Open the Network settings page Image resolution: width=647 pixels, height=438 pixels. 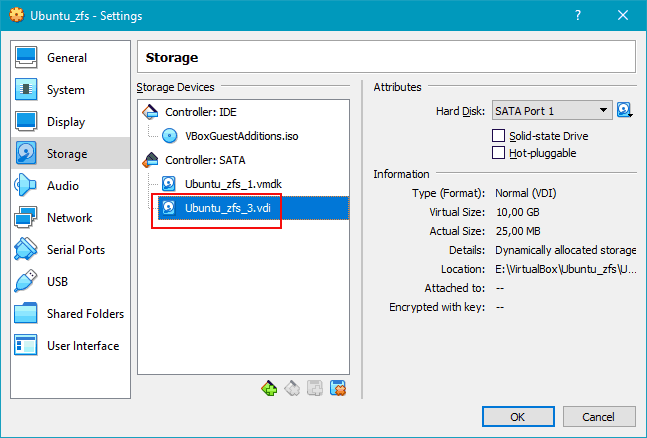(x=70, y=217)
